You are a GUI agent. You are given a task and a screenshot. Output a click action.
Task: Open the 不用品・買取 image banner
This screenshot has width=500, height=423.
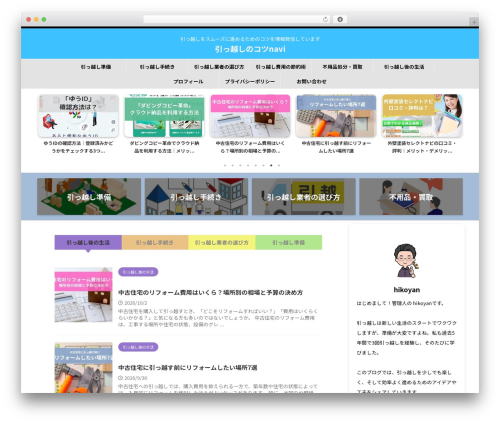point(411,197)
